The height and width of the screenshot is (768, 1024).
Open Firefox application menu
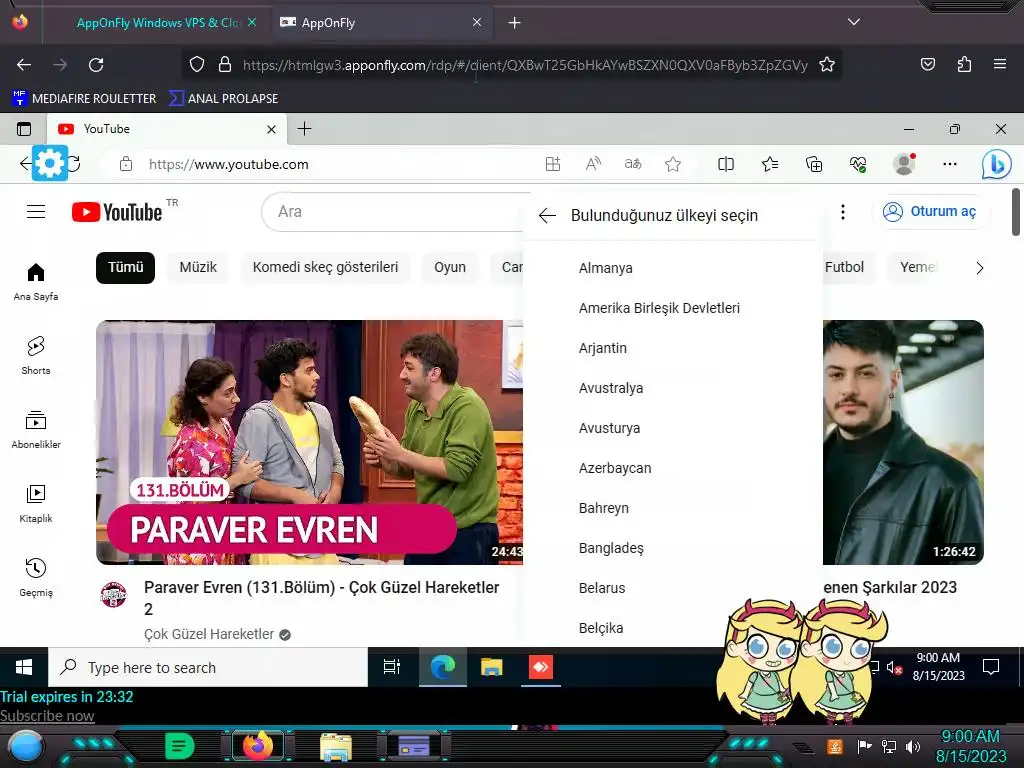(1000, 65)
